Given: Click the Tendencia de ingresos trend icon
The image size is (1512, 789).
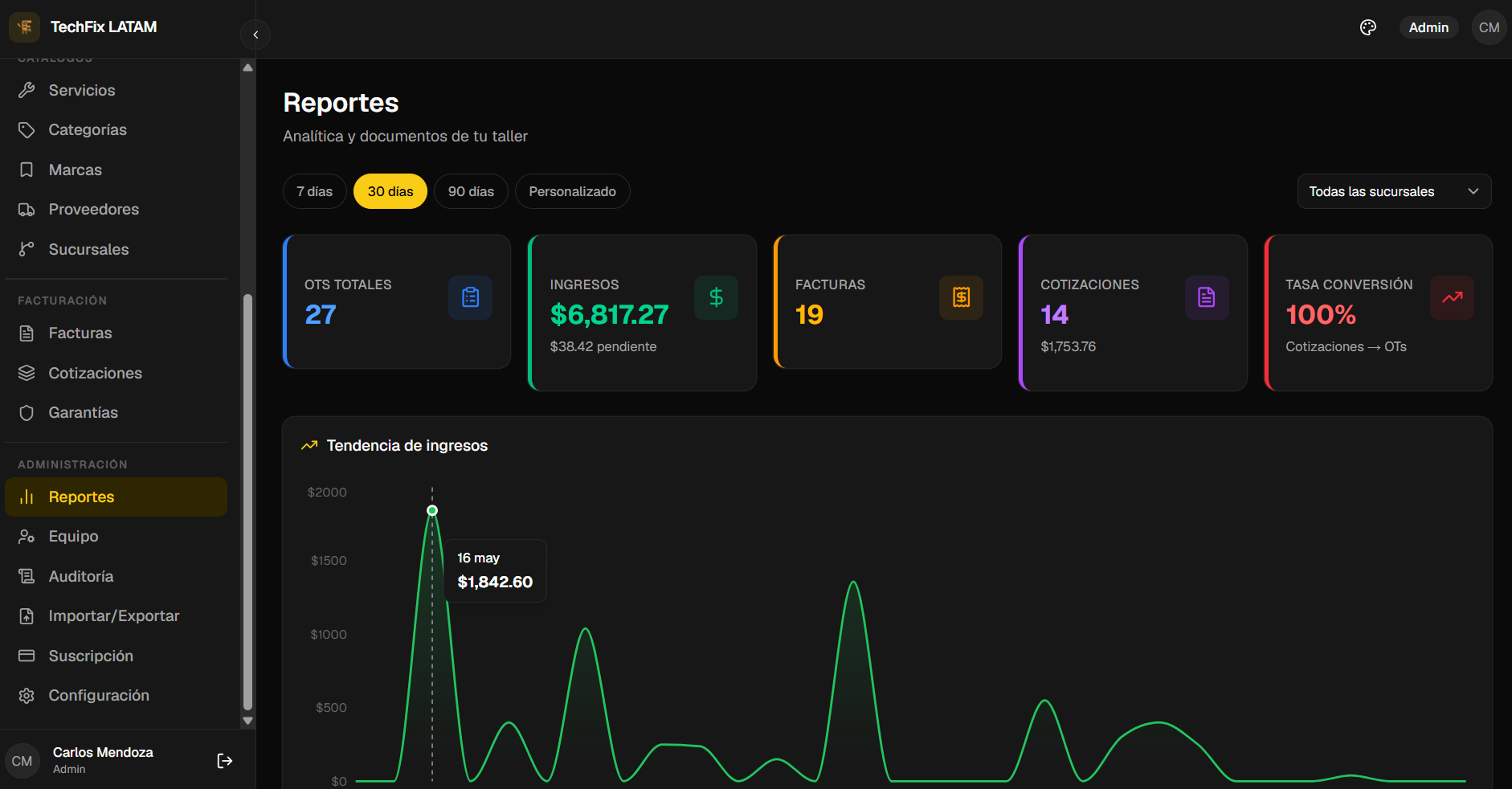Looking at the screenshot, I should coord(309,445).
